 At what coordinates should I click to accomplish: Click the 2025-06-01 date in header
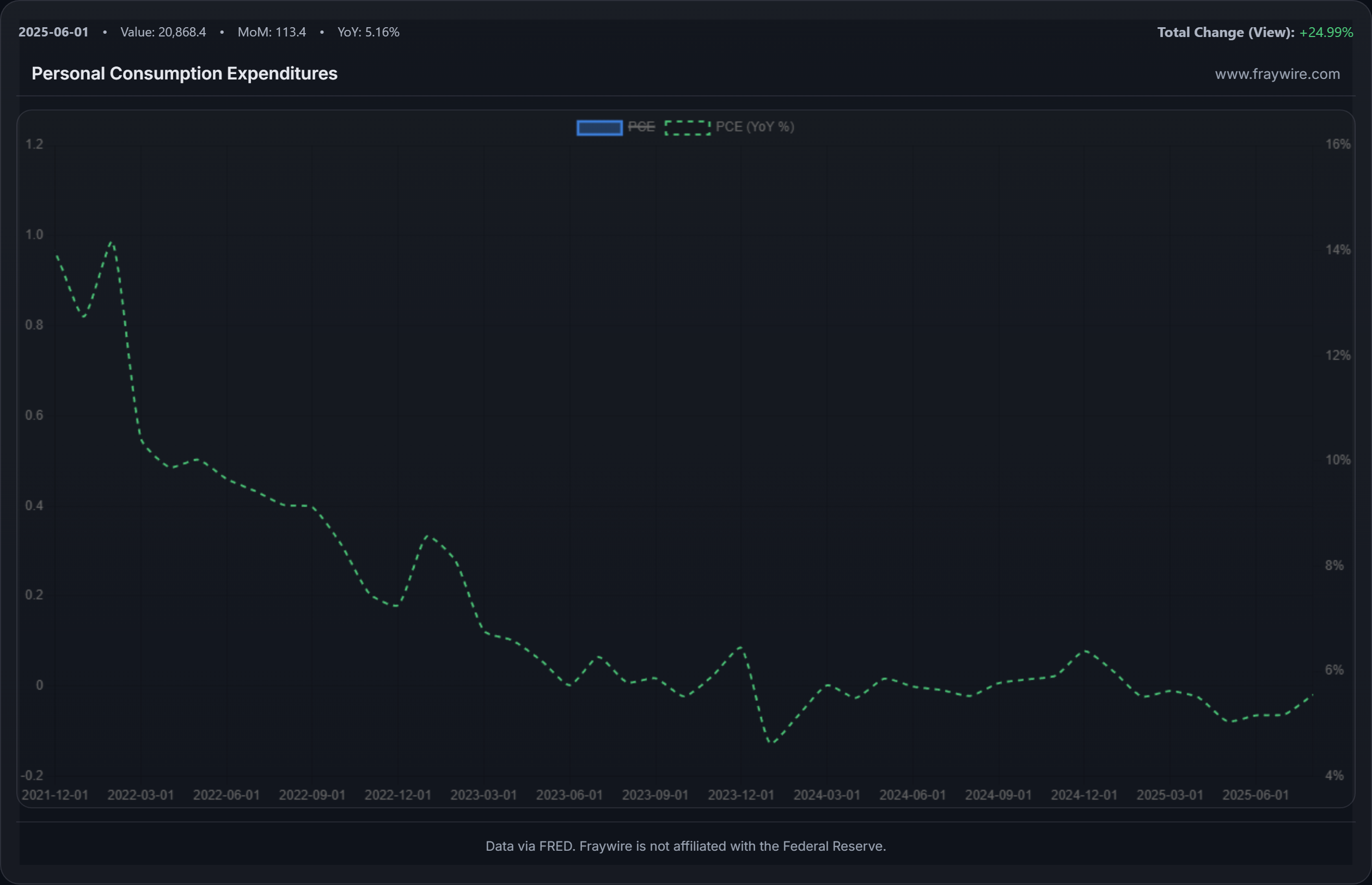pyautogui.click(x=53, y=32)
